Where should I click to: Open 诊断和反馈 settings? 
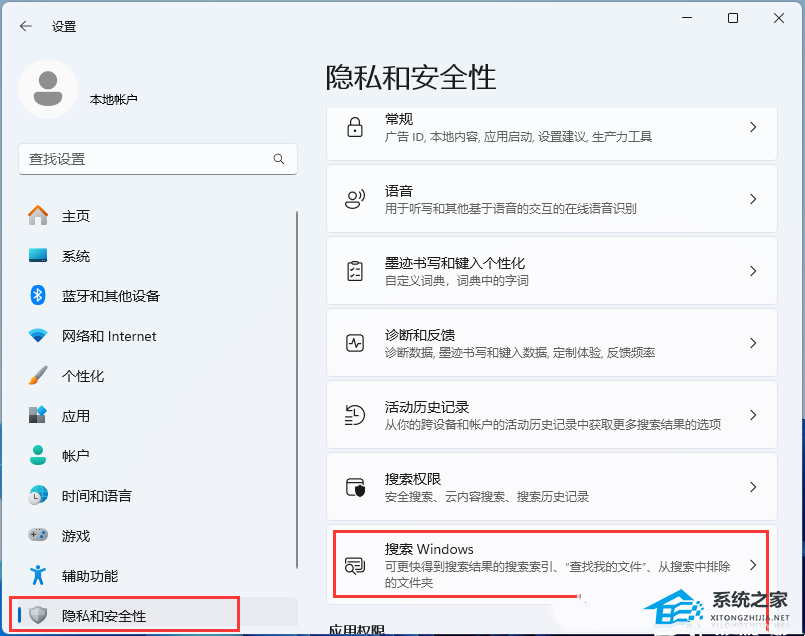pyautogui.click(x=551, y=342)
